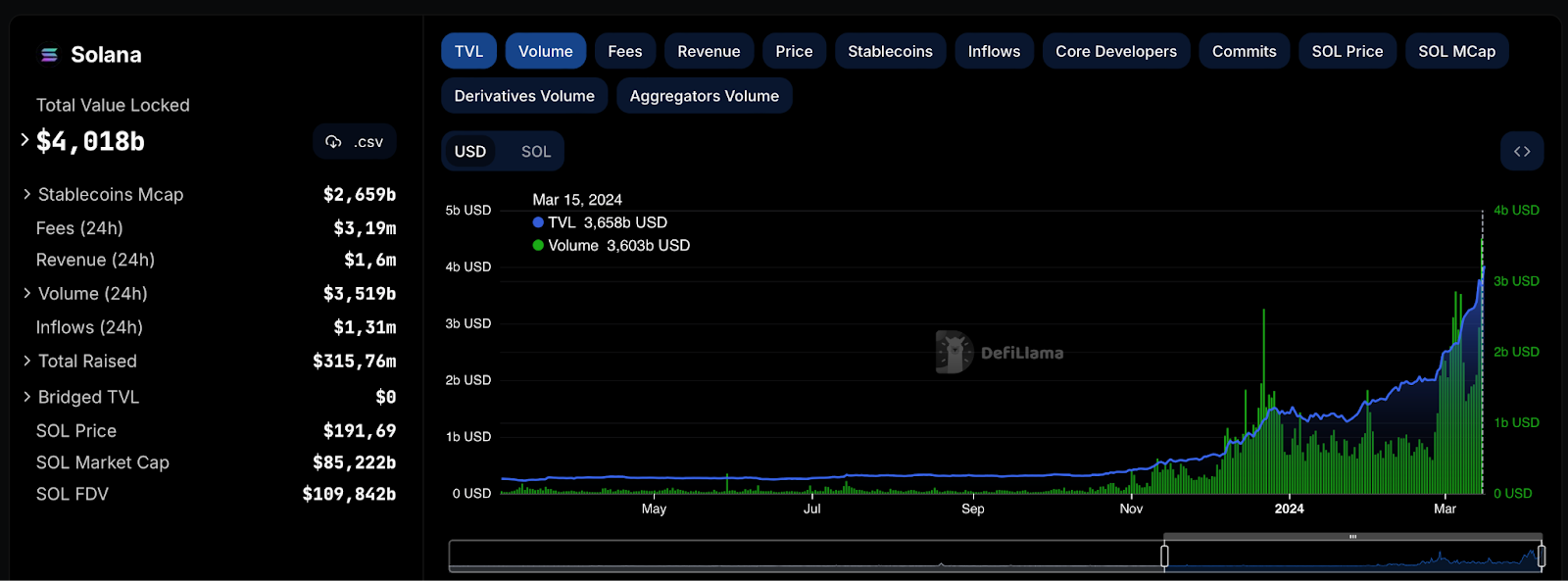Click the green 4b USD right axis label
1568x581 pixels.
click(x=1516, y=210)
